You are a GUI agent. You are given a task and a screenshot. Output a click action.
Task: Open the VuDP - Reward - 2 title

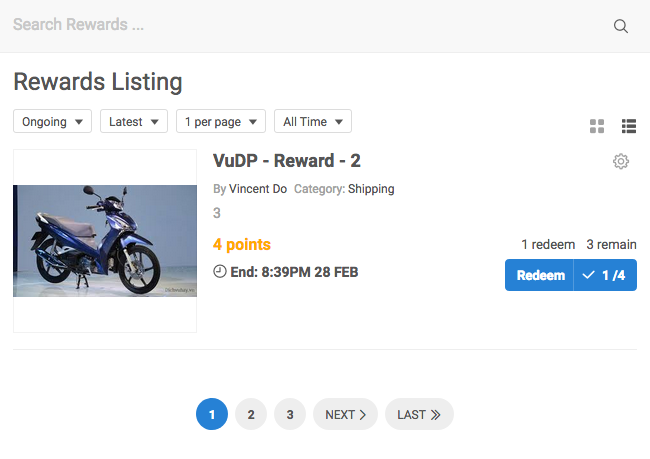pyautogui.click(x=287, y=161)
